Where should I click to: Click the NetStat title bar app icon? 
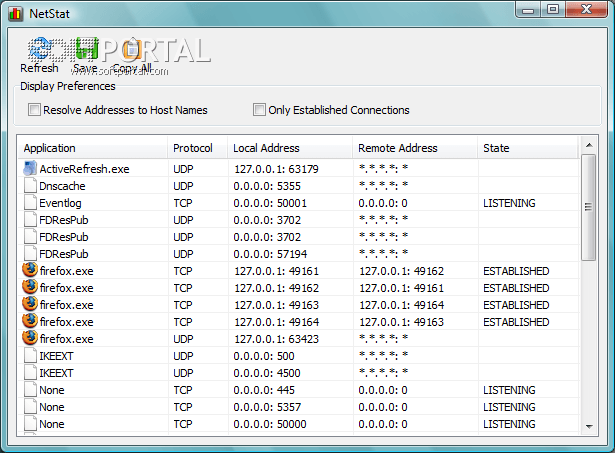[x=16, y=14]
